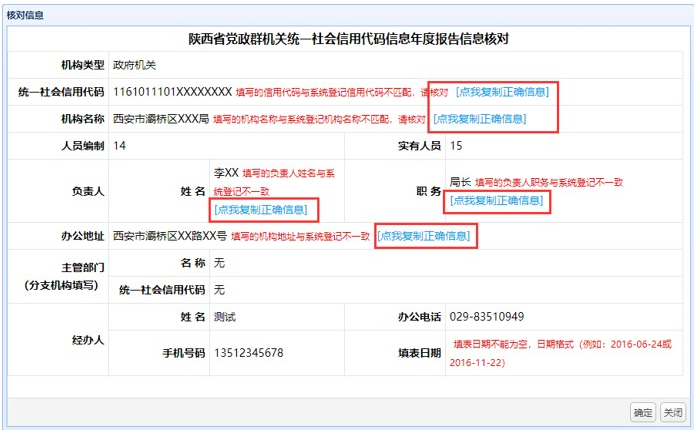The width and height of the screenshot is (695, 430).
Task: Click copy-correct-info link under 负责人 姓名
Action: click(260, 210)
